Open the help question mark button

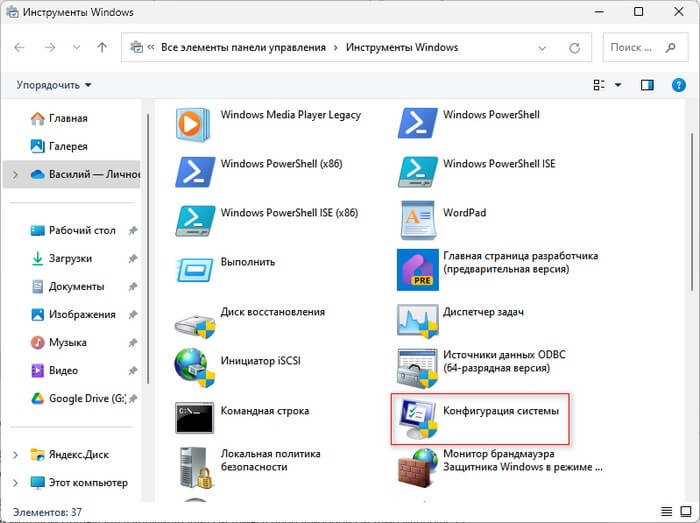pyautogui.click(x=679, y=85)
